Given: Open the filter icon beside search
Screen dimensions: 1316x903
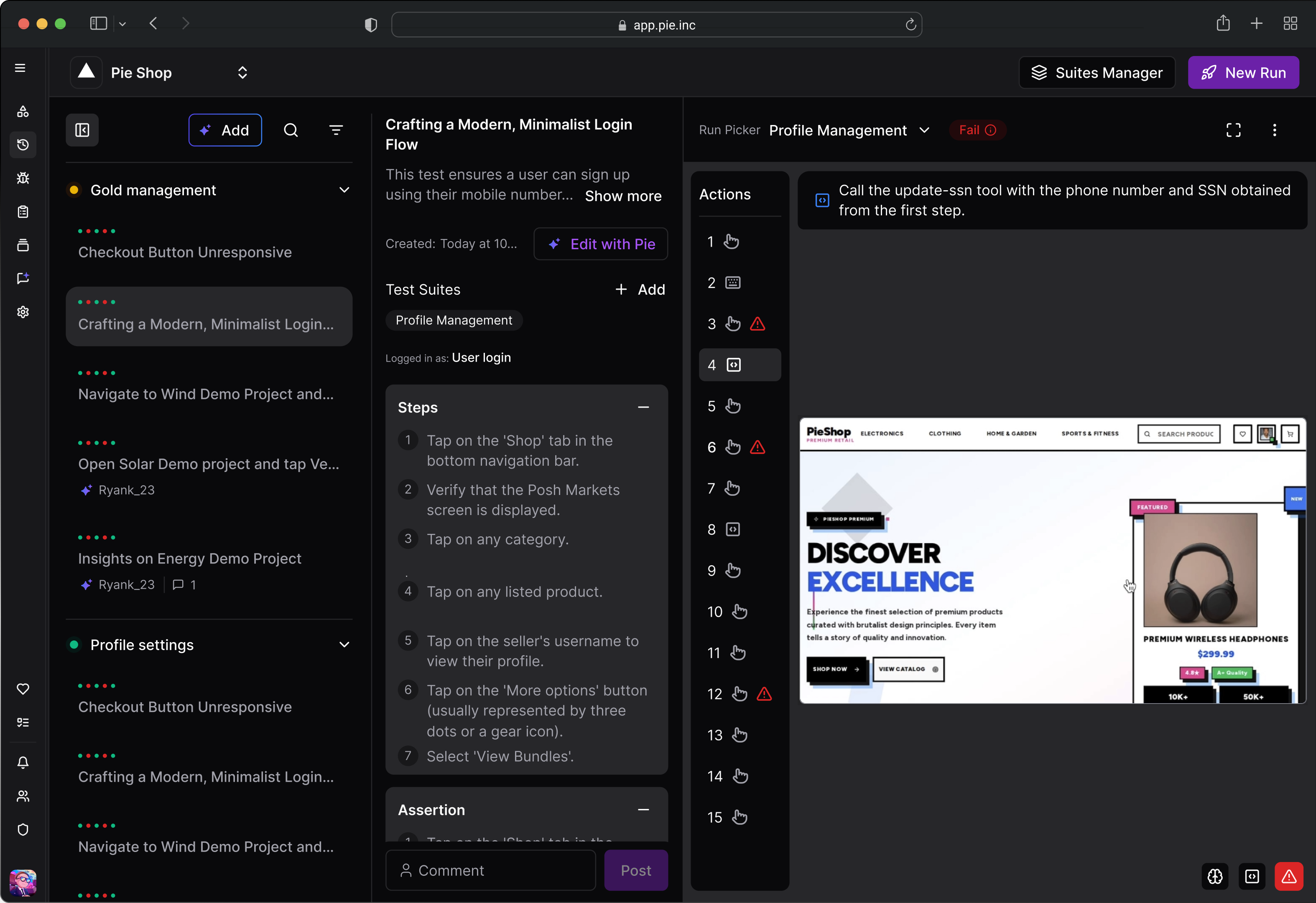Looking at the screenshot, I should [336, 130].
